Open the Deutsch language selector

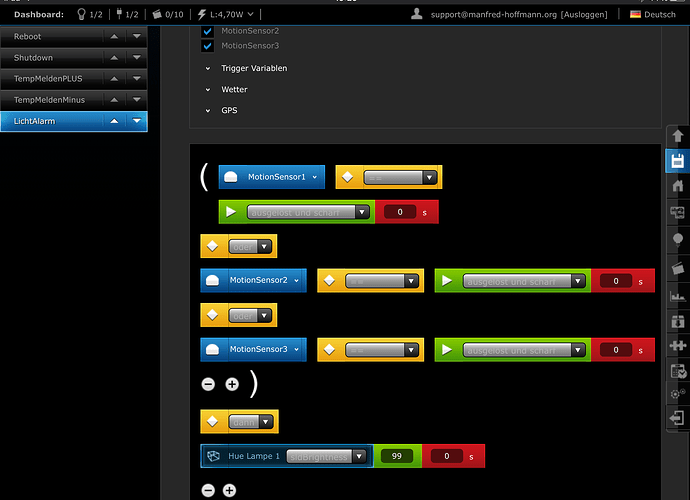pos(655,15)
